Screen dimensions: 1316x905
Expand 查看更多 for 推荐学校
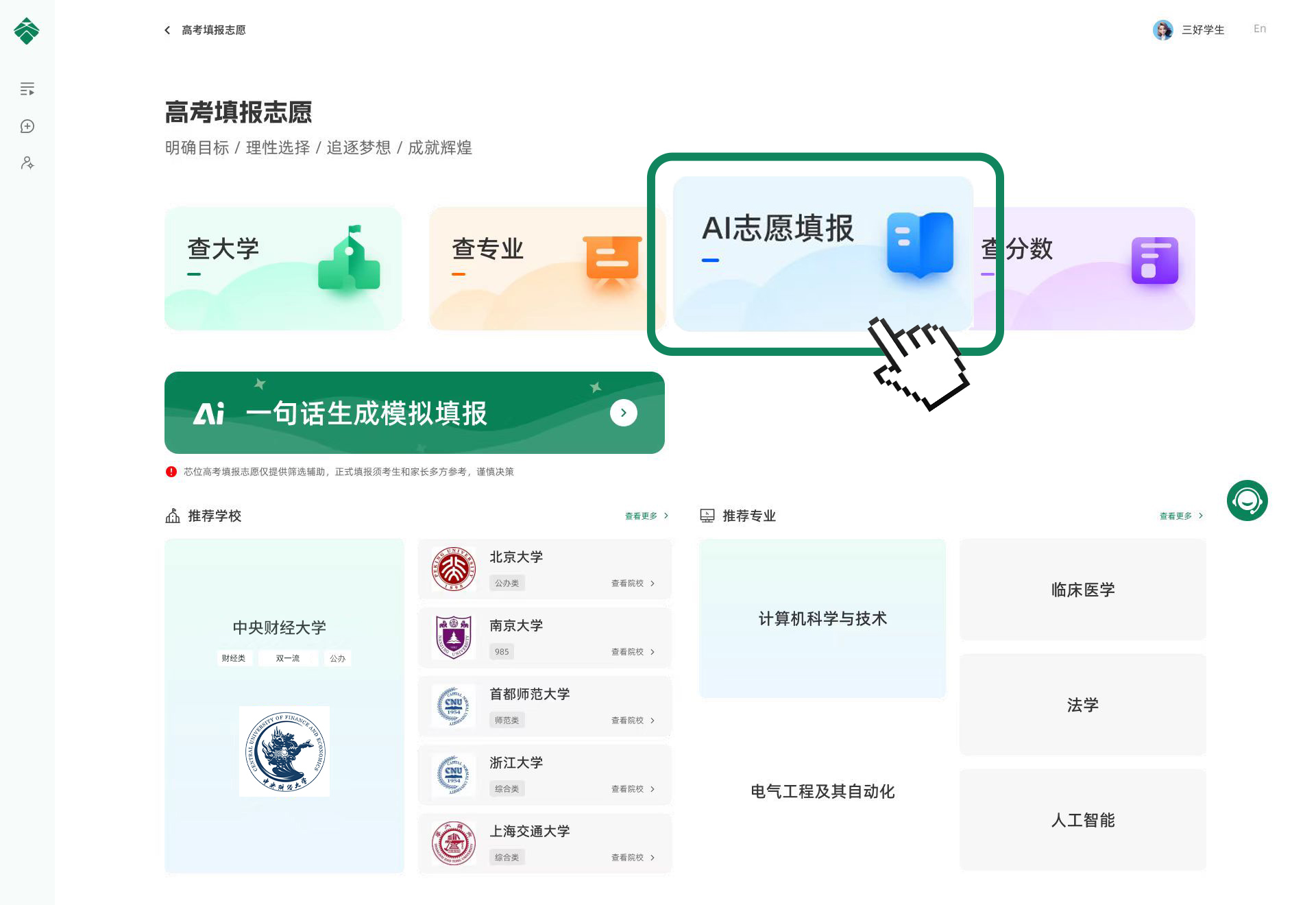pyautogui.click(x=646, y=516)
